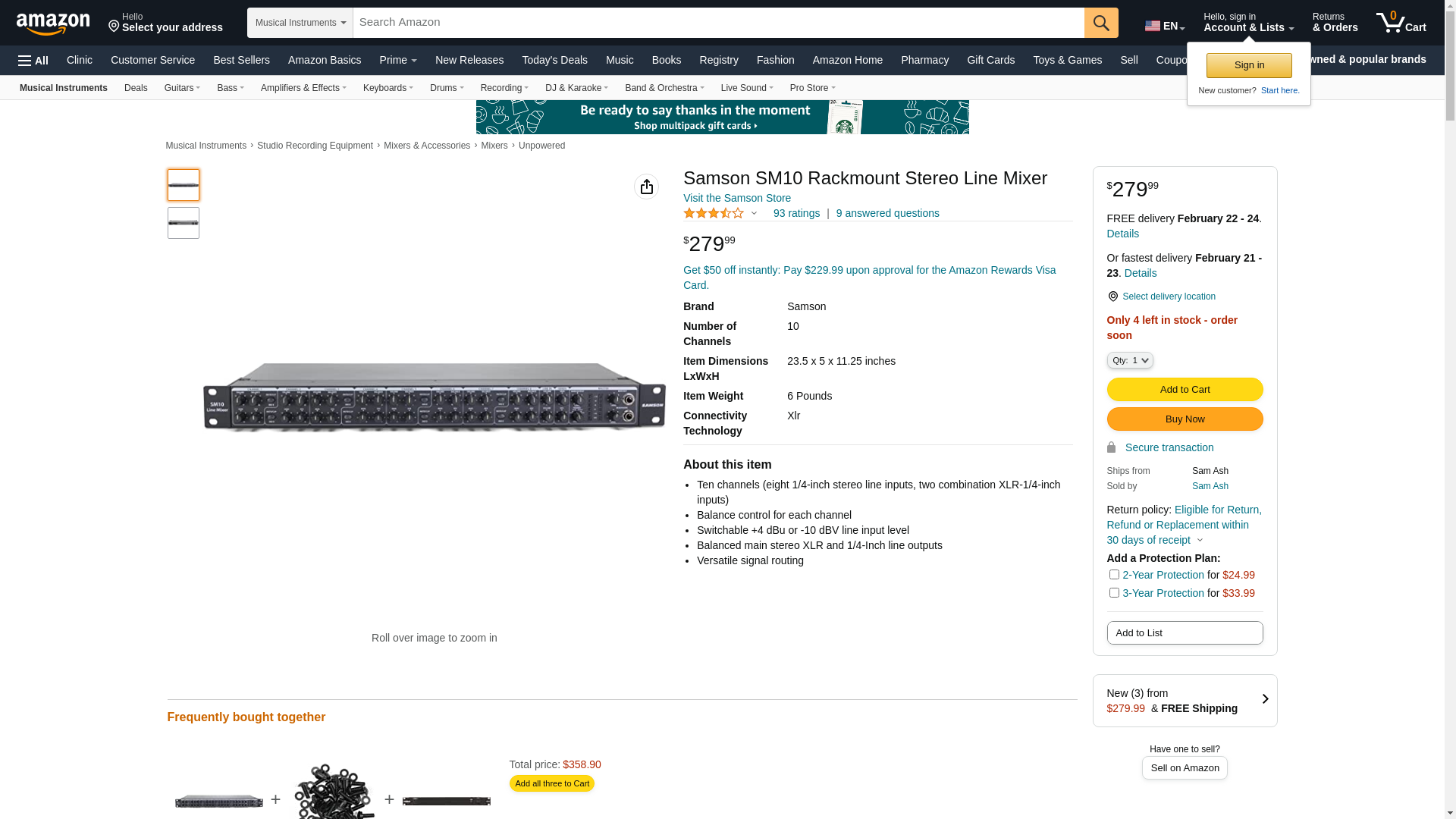1456x819 pixels.
Task: Expand the star ratings breakdown arrow
Action: tap(754, 214)
